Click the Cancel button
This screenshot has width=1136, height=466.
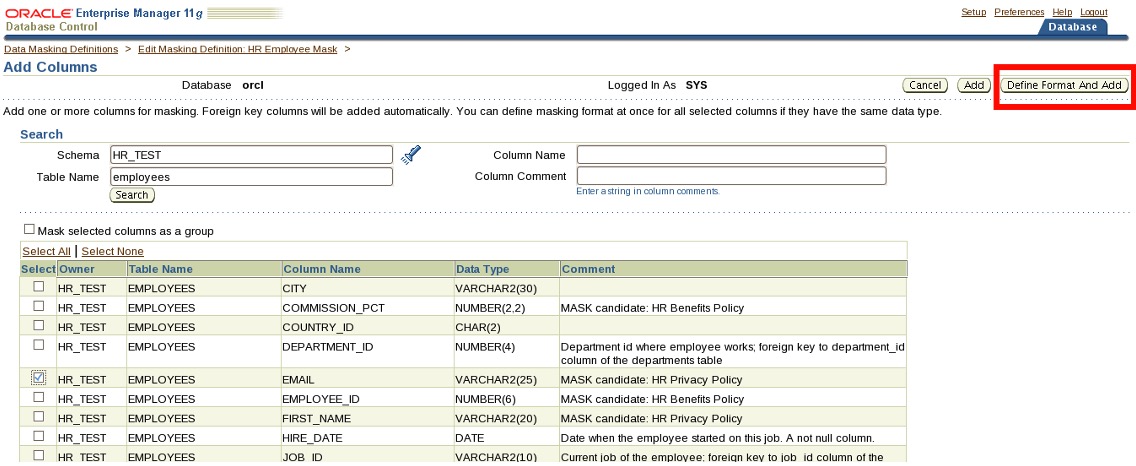pos(925,86)
